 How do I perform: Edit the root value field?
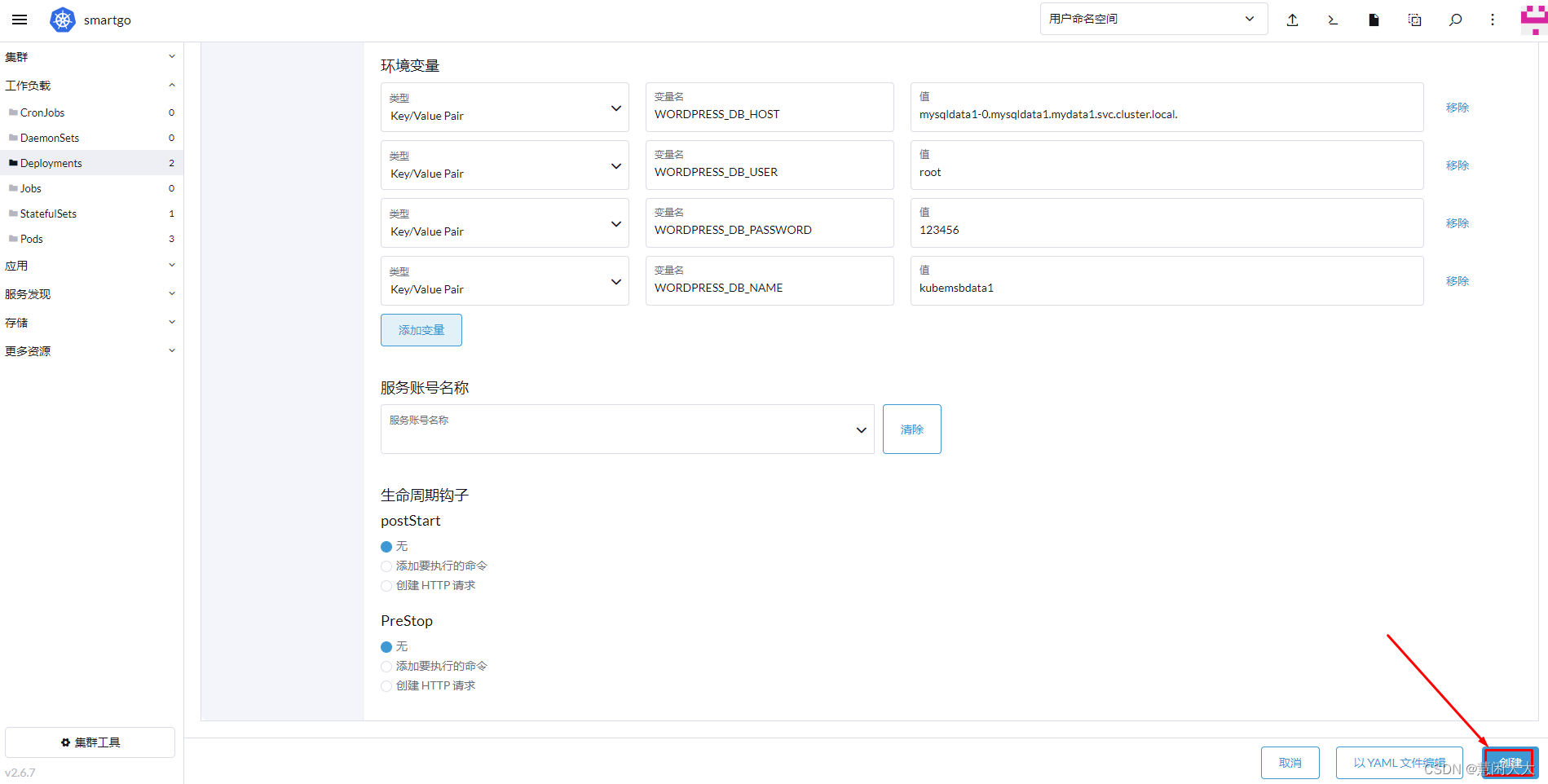(1167, 165)
